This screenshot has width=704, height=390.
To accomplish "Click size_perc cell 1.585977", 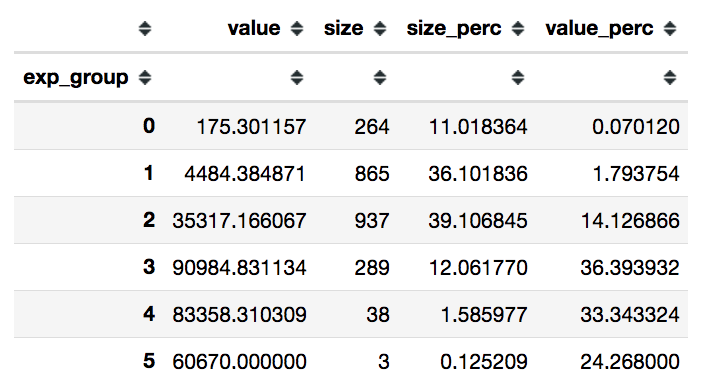I will 484,315.
